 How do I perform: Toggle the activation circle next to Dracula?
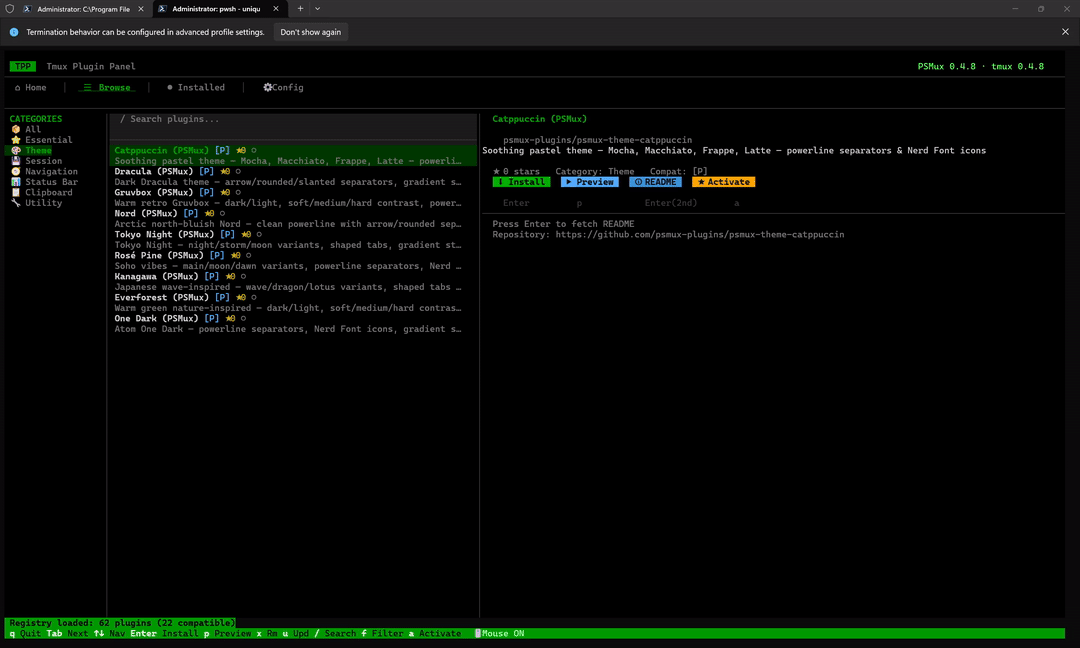point(238,171)
